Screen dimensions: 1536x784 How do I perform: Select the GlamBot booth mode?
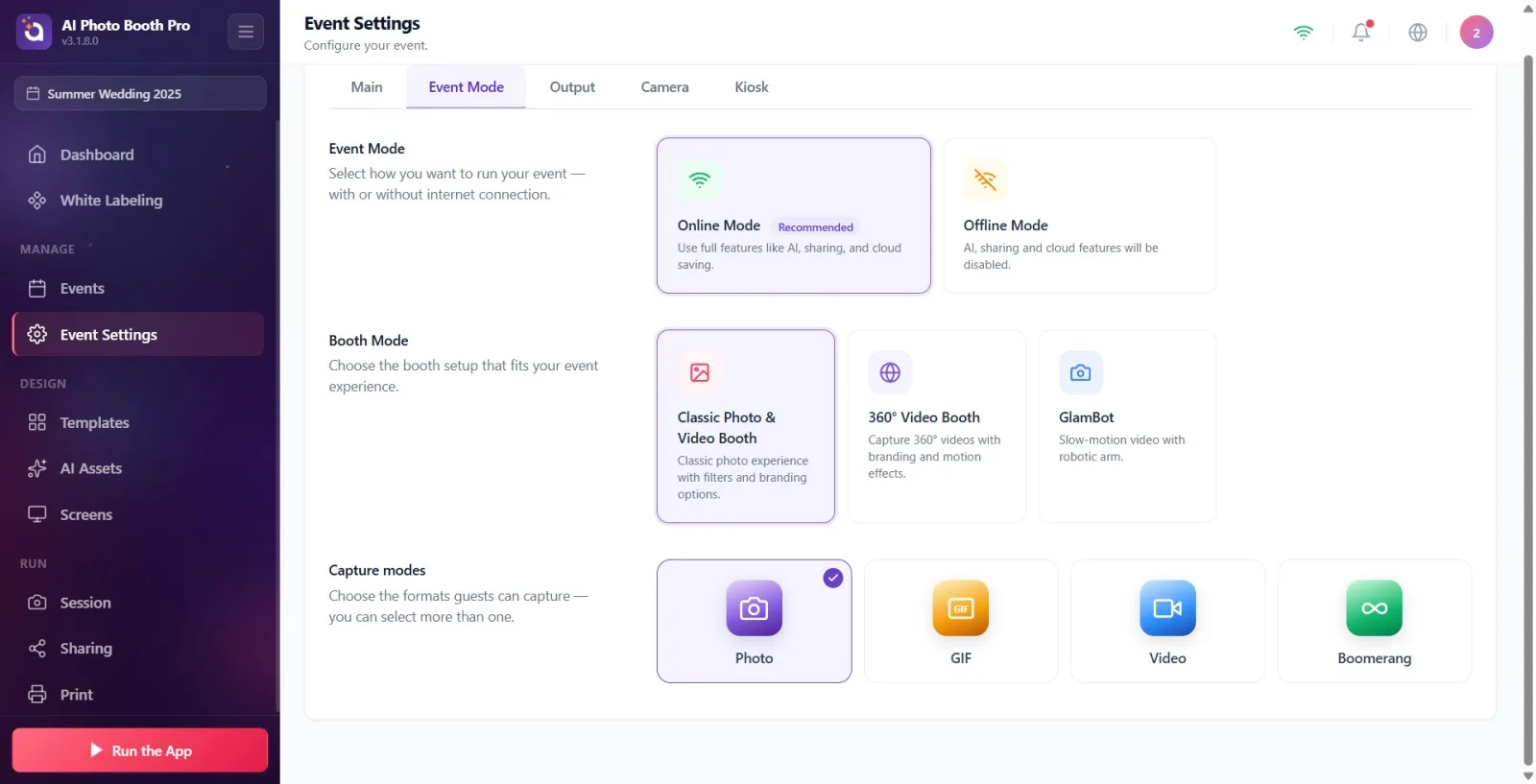tap(1127, 426)
